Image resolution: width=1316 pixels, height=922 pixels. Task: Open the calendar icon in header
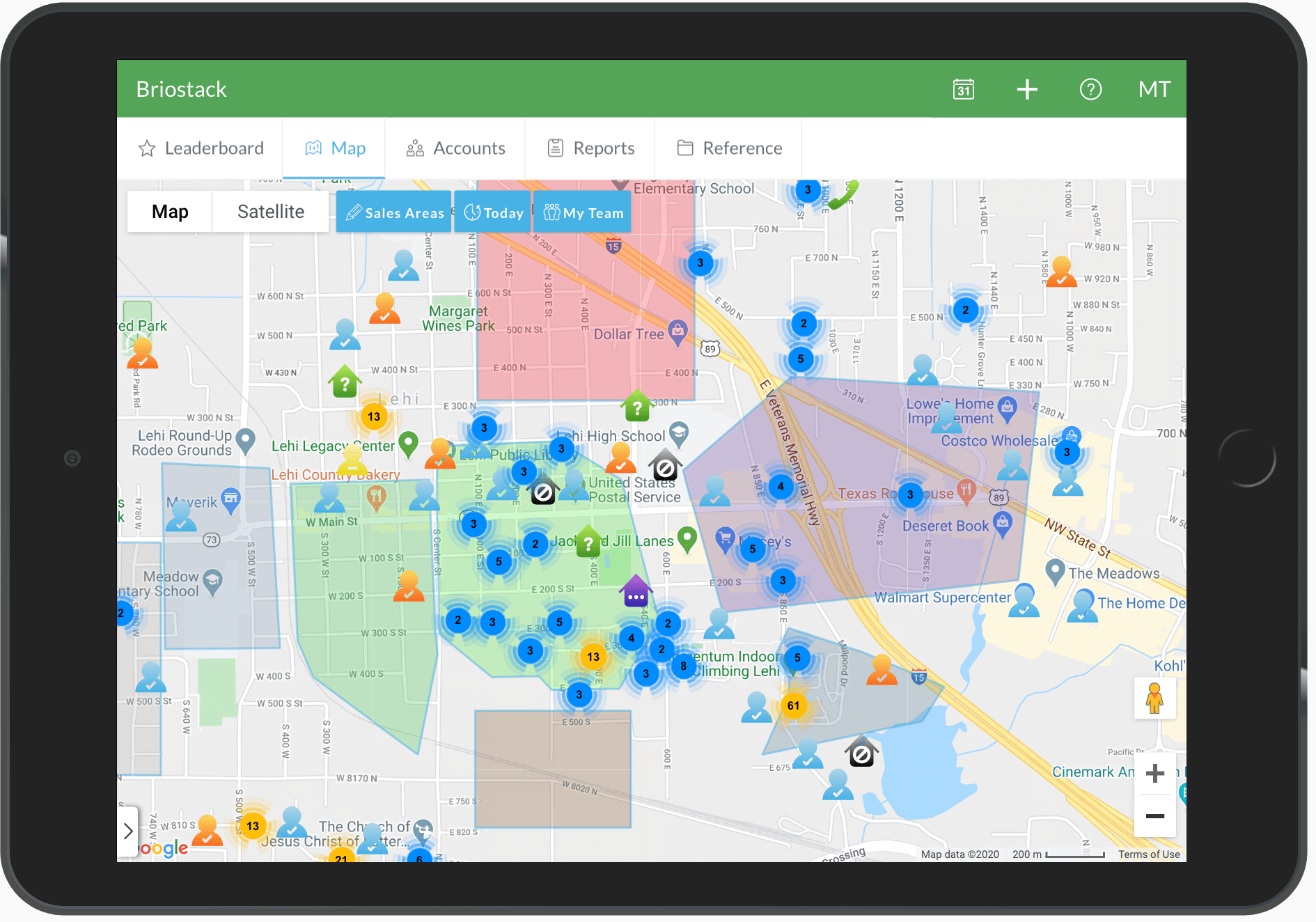coord(963,89)
